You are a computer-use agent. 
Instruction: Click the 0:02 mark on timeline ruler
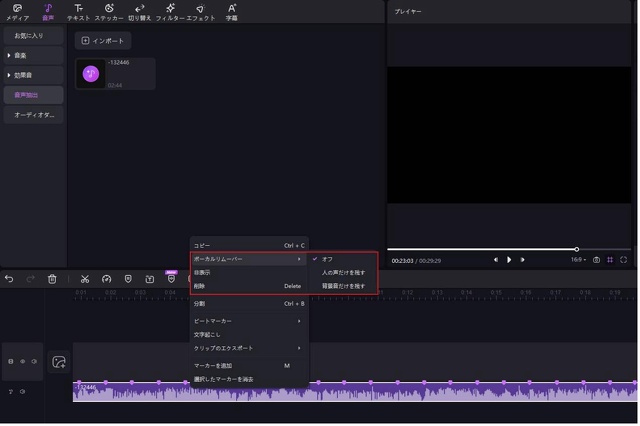coord(111,293)
